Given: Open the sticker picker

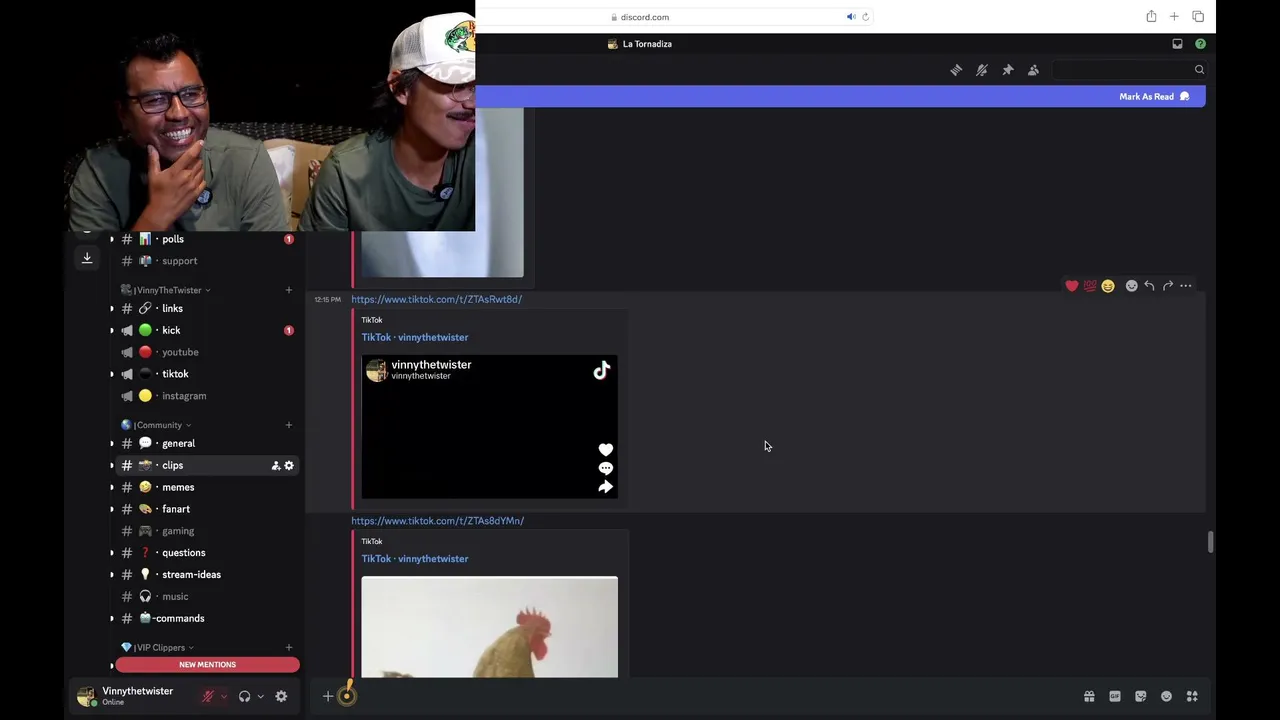Looking at the screenshot, I should pos(1140,696).
